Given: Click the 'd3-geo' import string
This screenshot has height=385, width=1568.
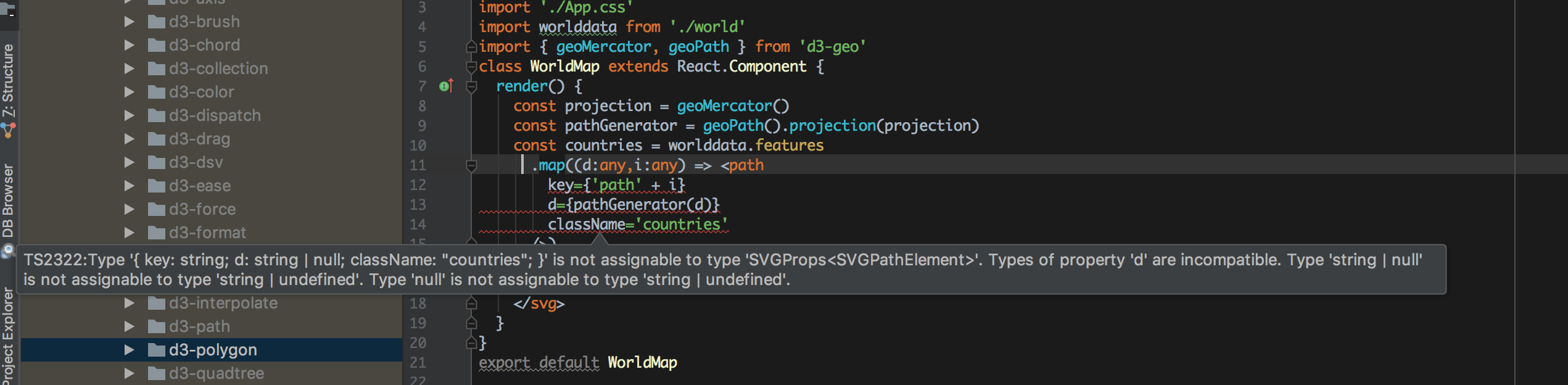Looking at the screenshot, I should coord(833,47).
